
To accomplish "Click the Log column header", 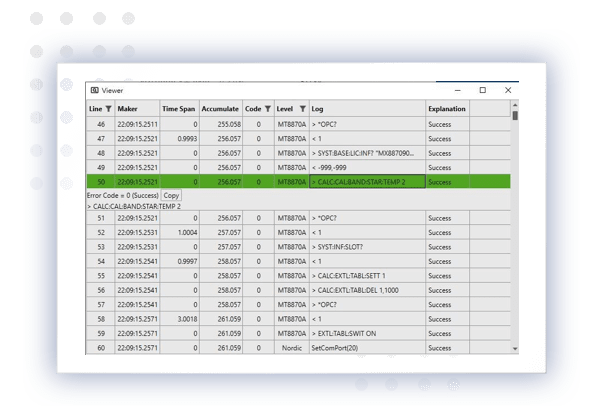I will 317,108.
